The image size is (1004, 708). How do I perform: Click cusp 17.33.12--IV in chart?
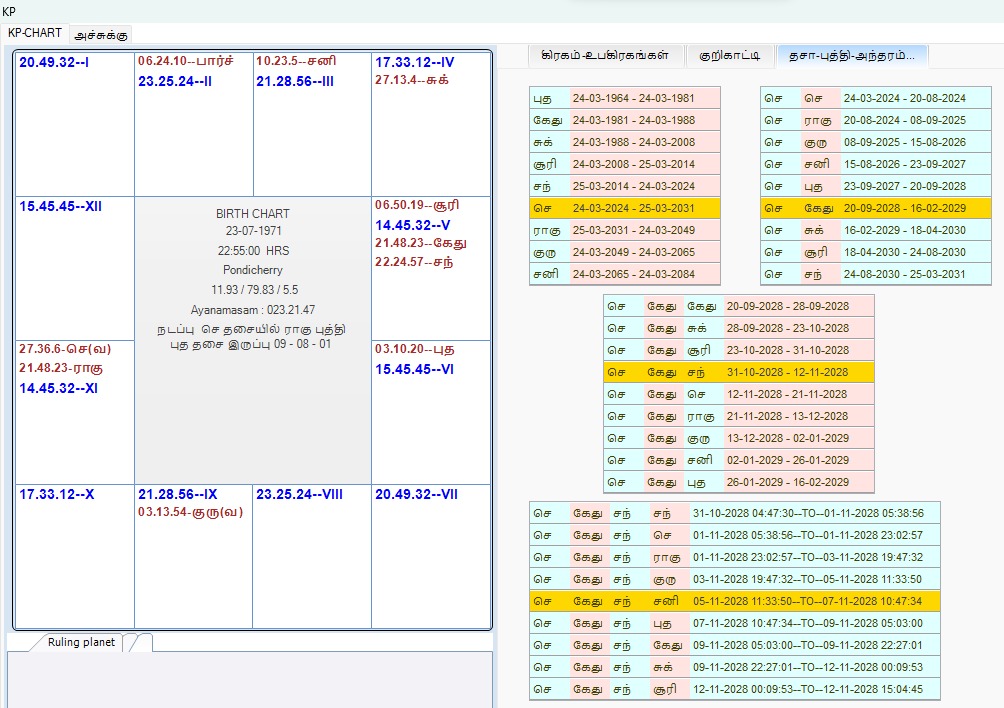point(415,62)
